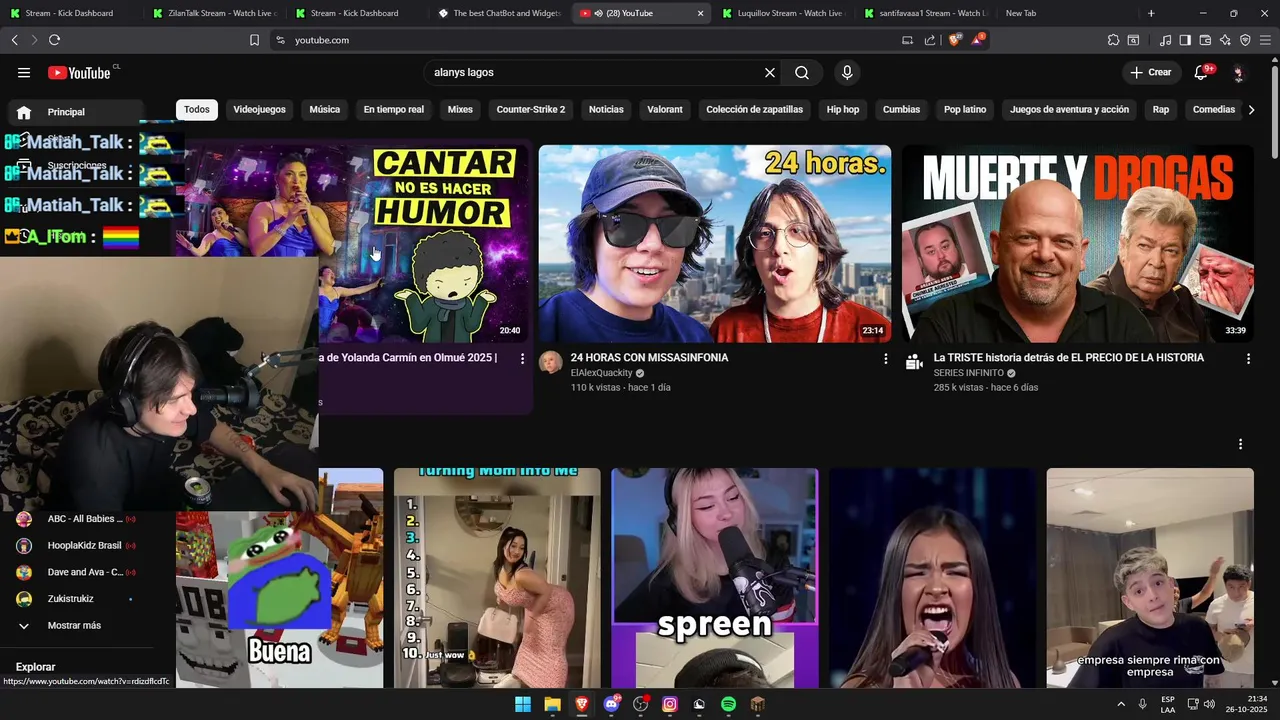Click the SERIES INFINITO channel avatar
Image resolution: width=1280 pixels, height=720 pixels.
coord(914,363)
